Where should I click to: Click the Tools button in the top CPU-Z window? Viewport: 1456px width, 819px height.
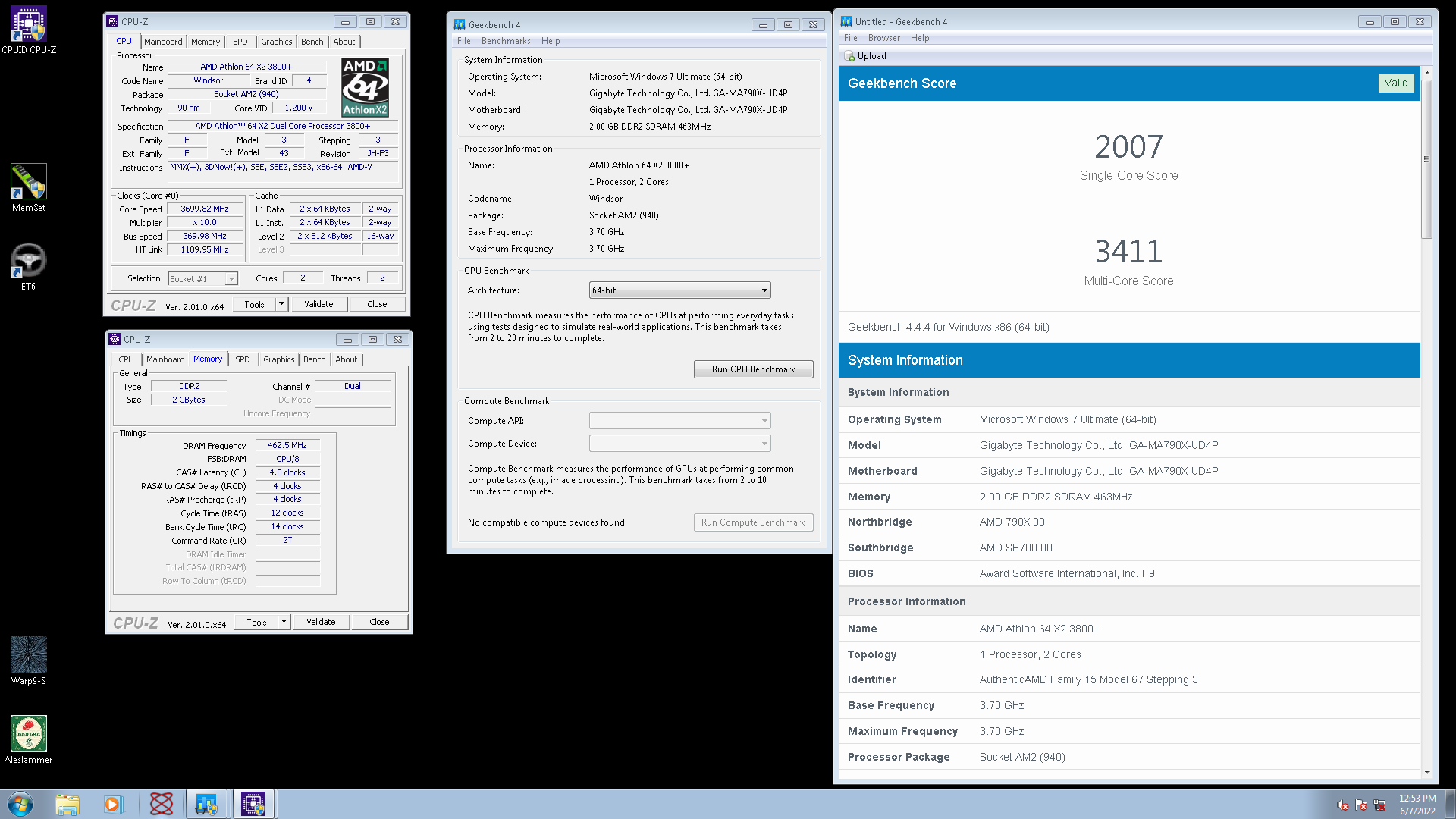(x=254, y=304)
